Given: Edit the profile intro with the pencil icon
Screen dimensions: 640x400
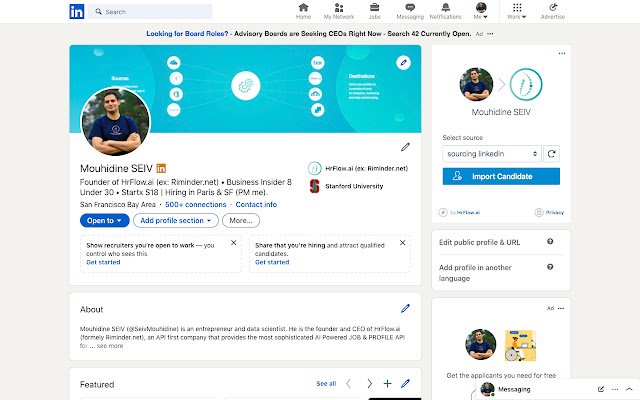Looking at the screenshot, I should click(x=405, y=147).
